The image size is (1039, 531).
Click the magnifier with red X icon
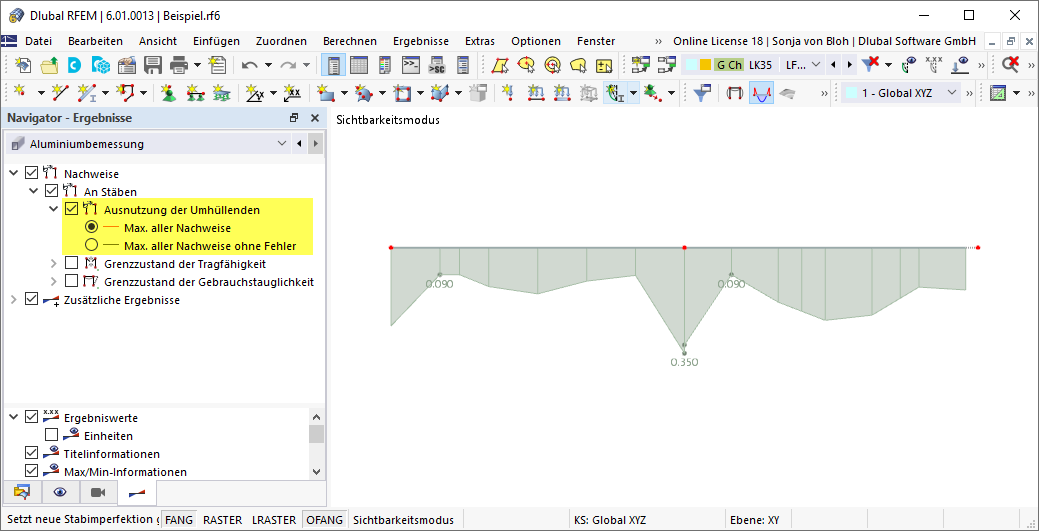(1011, 65)
